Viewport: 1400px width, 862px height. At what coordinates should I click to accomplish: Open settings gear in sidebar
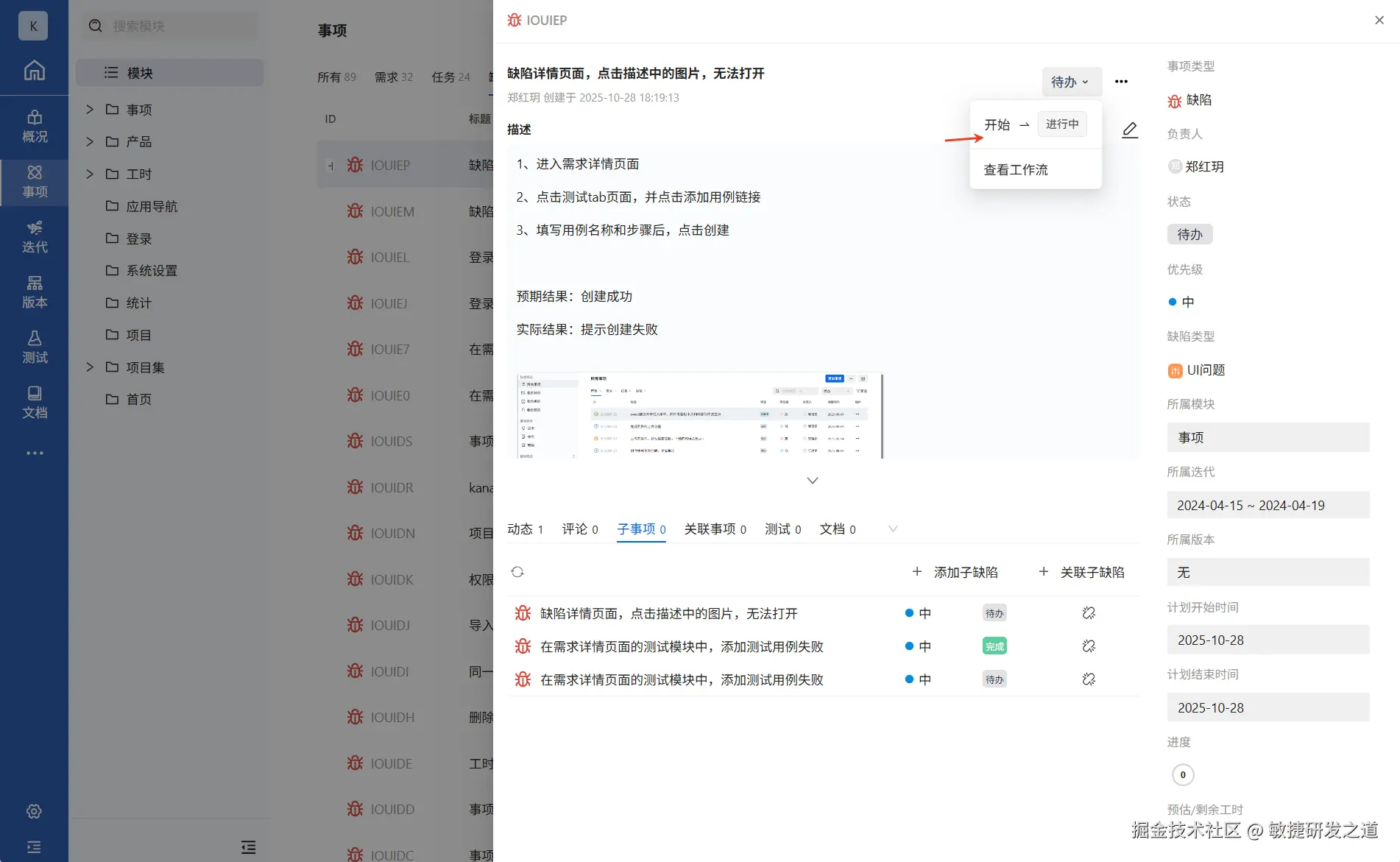(x=34, y=811)
